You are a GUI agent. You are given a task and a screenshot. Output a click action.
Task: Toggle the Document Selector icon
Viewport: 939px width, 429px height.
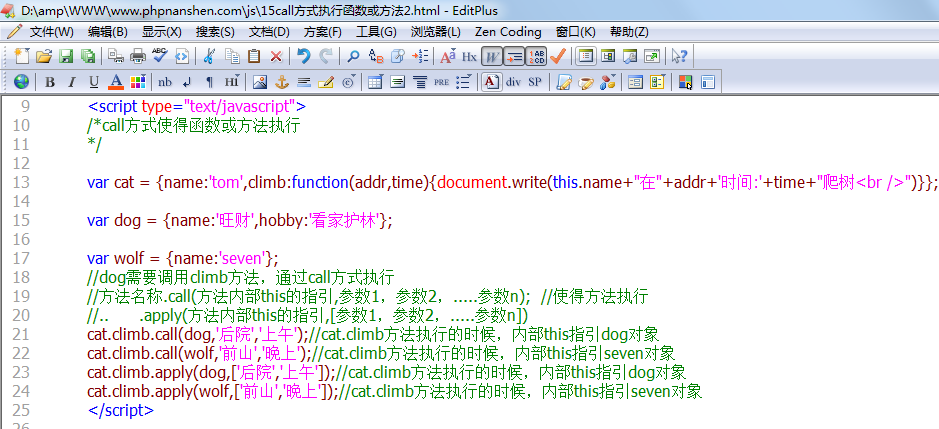pos(586,56)
